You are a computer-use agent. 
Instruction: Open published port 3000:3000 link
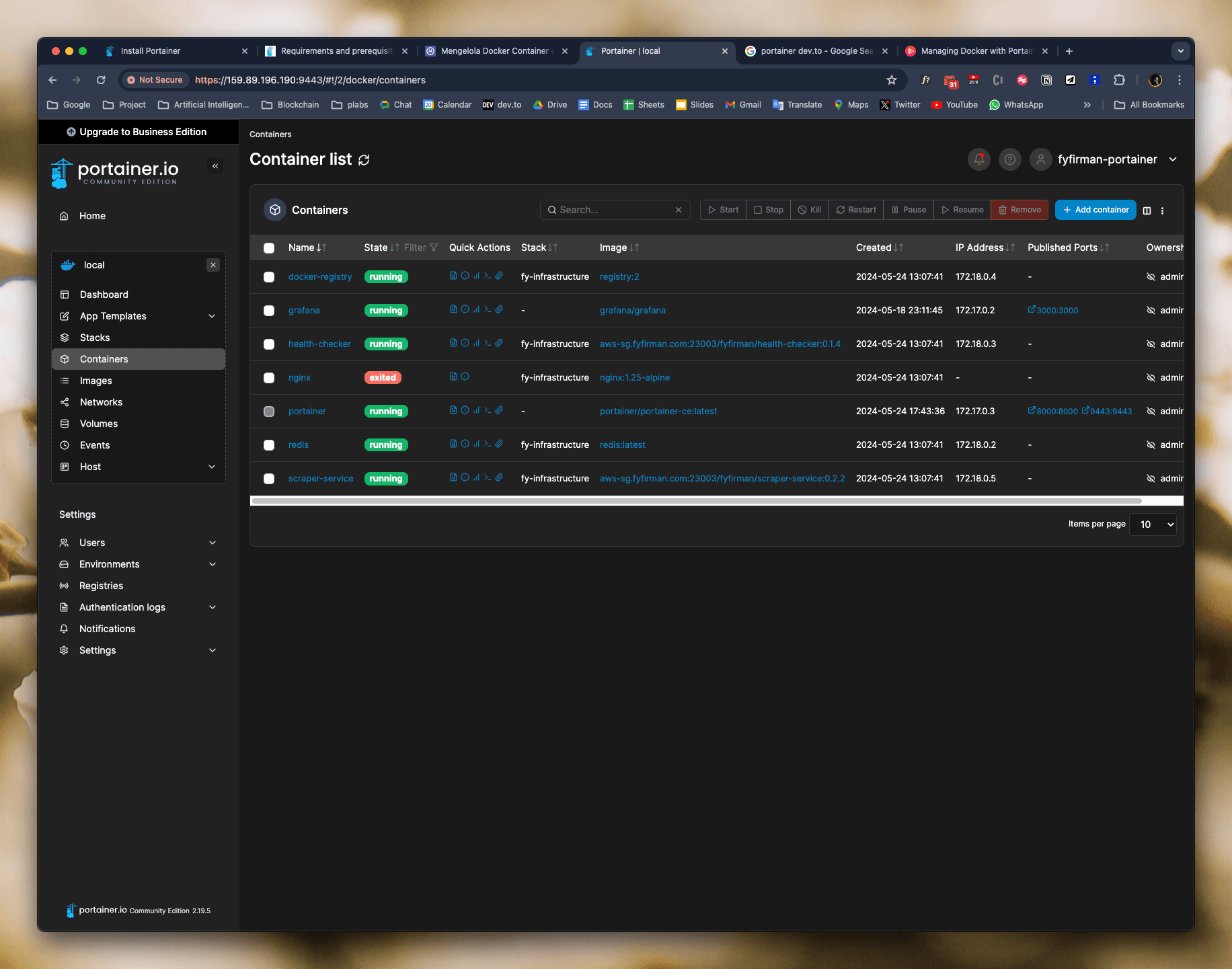click(1053, 310)
